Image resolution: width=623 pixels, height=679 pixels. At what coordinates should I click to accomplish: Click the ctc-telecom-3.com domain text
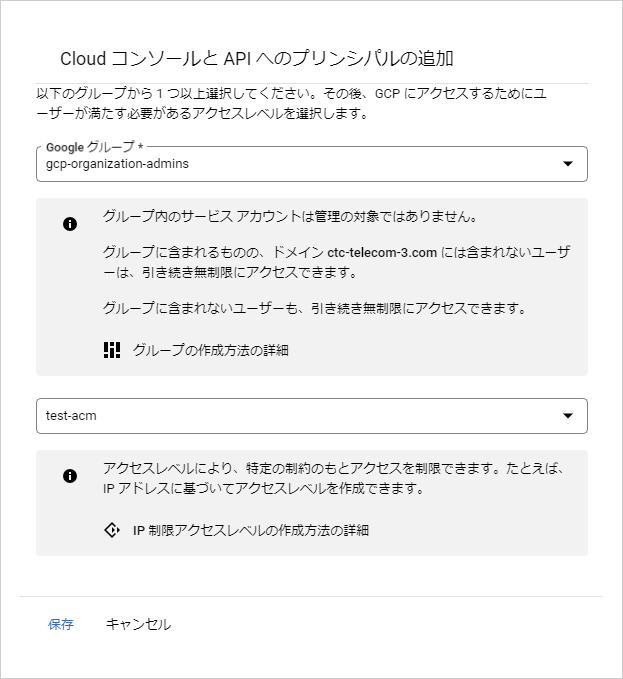(382, 252)
